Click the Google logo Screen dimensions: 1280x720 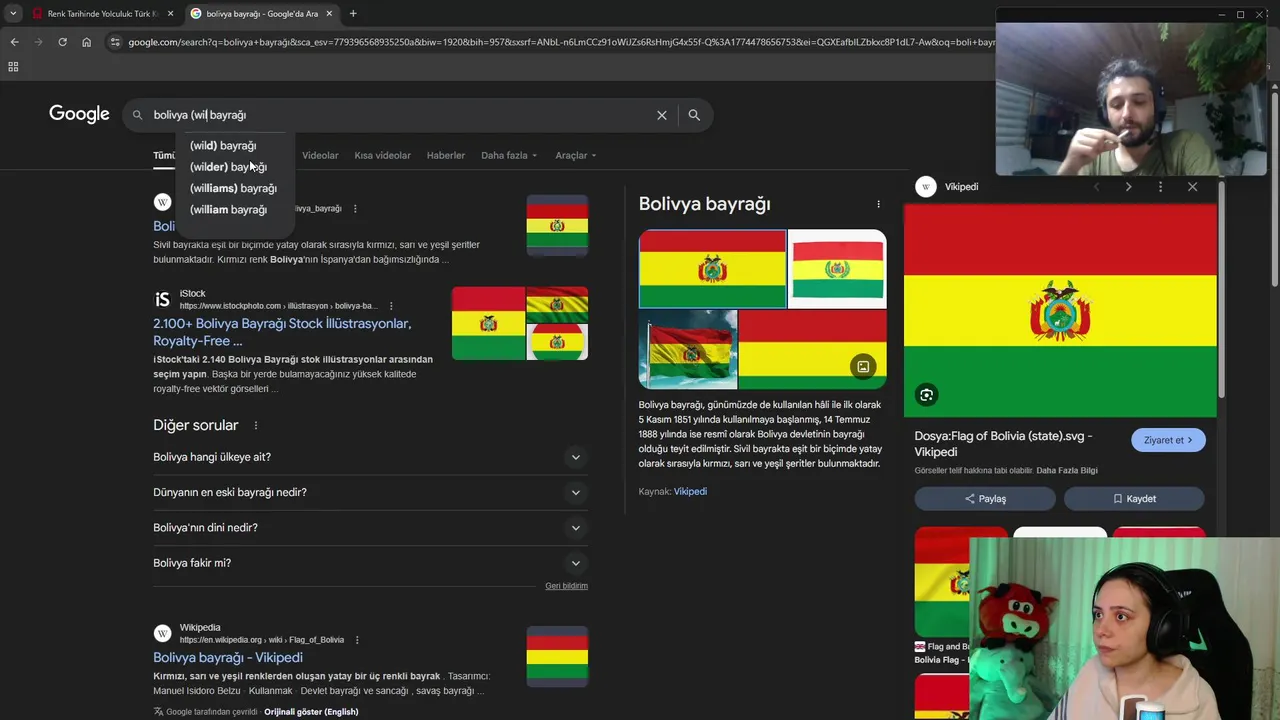tap(79, 114)
